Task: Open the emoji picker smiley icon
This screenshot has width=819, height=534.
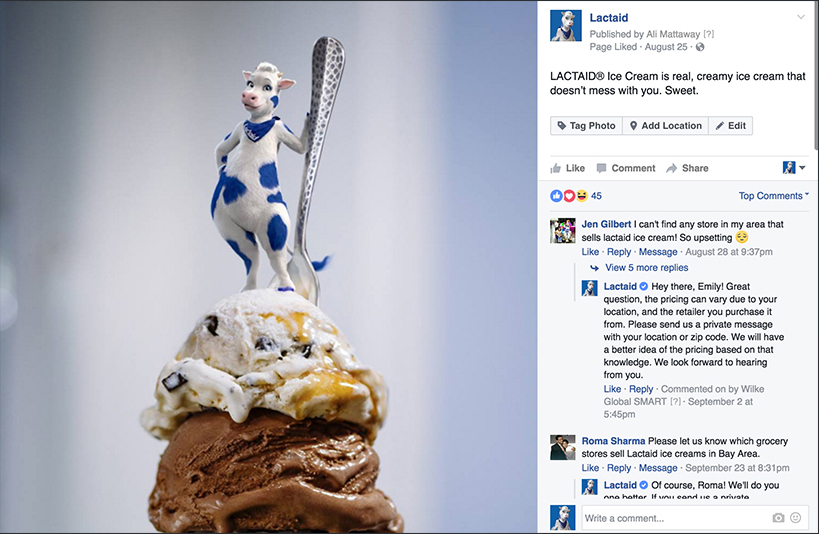Action: (795, 517)
